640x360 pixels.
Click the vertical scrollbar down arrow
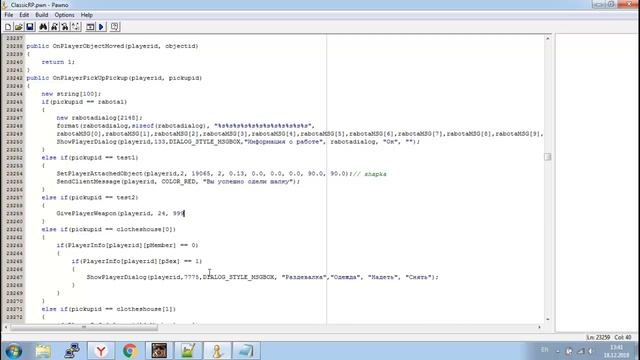pyautogui.click(x=548, y=319)
